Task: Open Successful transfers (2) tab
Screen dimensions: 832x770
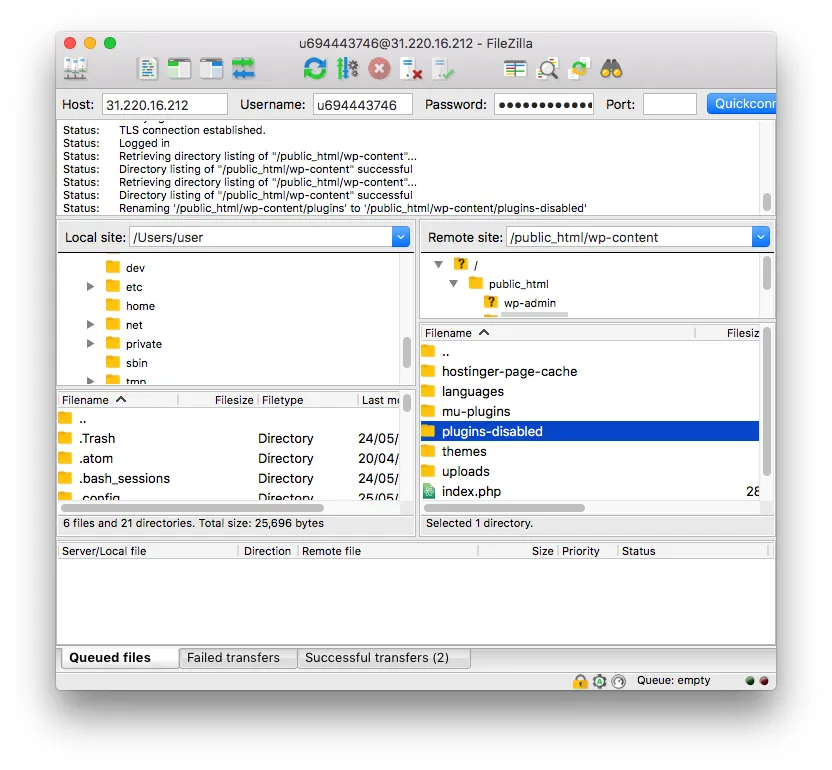Action: coord(384,657)
